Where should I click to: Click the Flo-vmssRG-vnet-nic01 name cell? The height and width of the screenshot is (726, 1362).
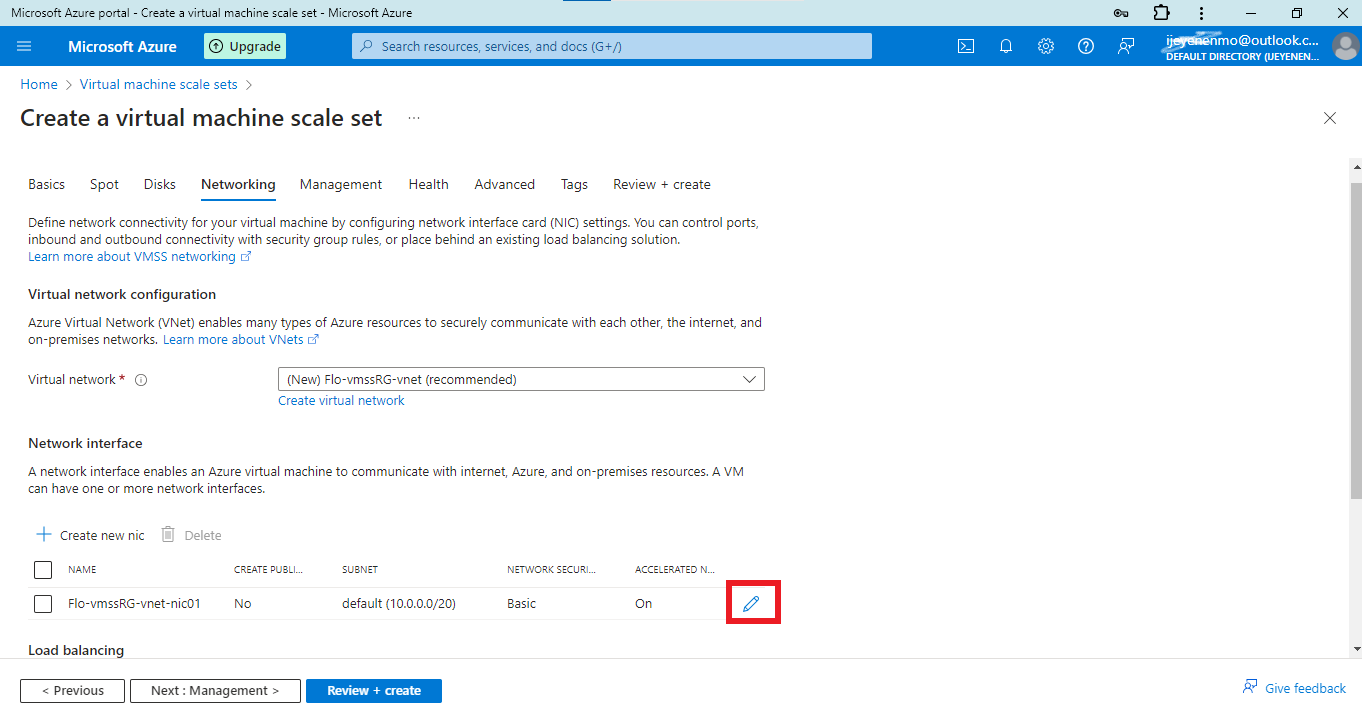point(134,603)
